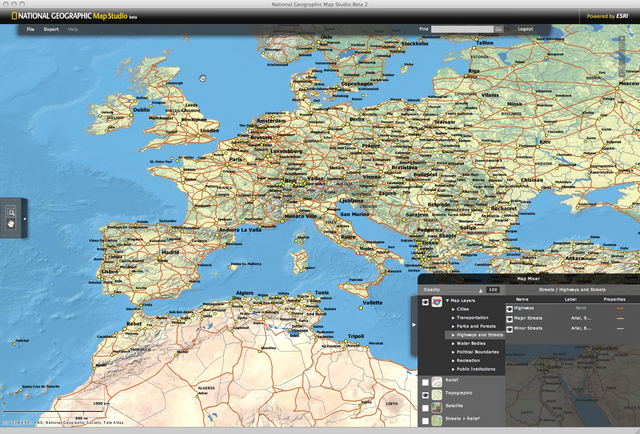
Task: Expand the Highways and Streets group
Action: 453,335
